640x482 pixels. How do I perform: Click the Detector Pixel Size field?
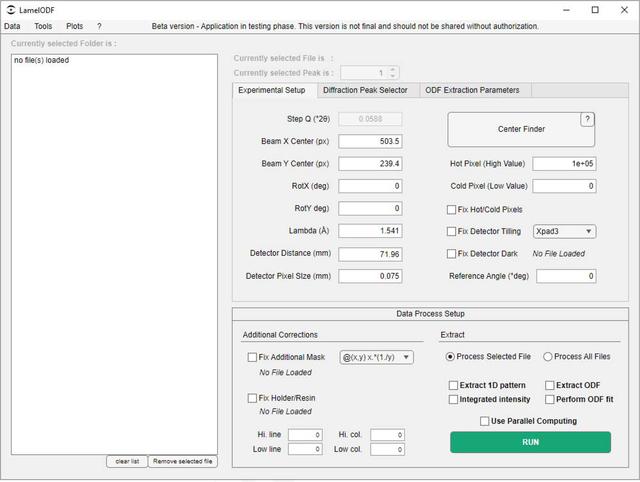(370, 276)
